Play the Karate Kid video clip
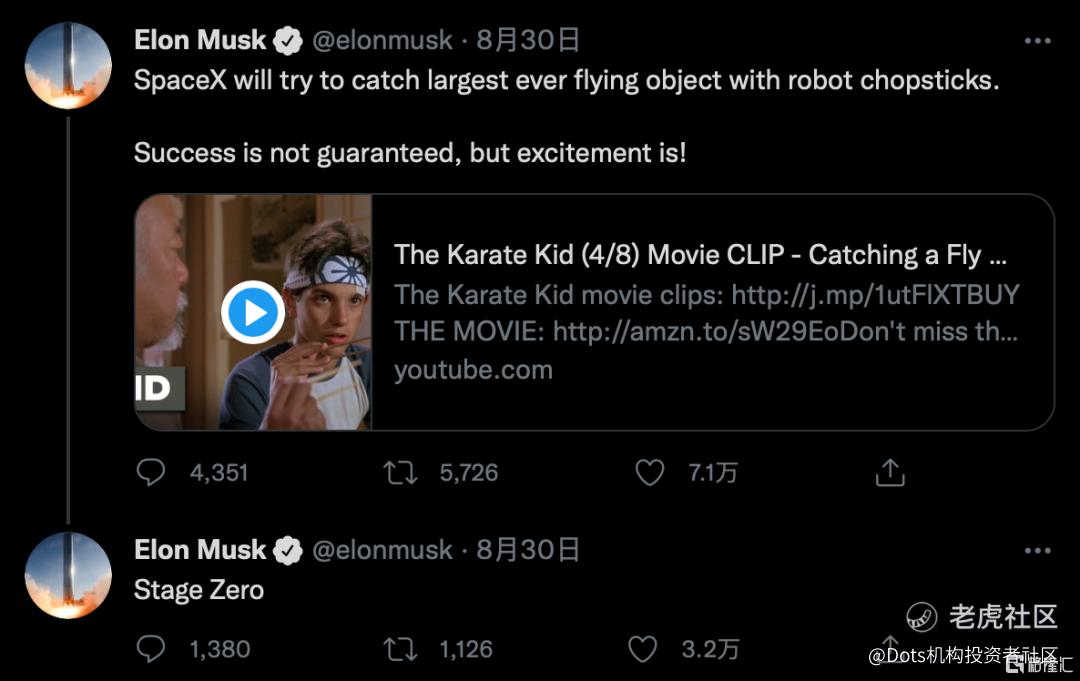This screenshot has width=1080, height=681. click(x=253, y=313)
